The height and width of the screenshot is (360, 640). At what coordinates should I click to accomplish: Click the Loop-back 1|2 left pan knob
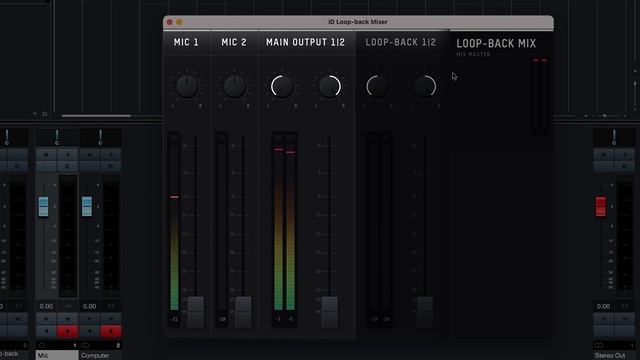(378, 86)
